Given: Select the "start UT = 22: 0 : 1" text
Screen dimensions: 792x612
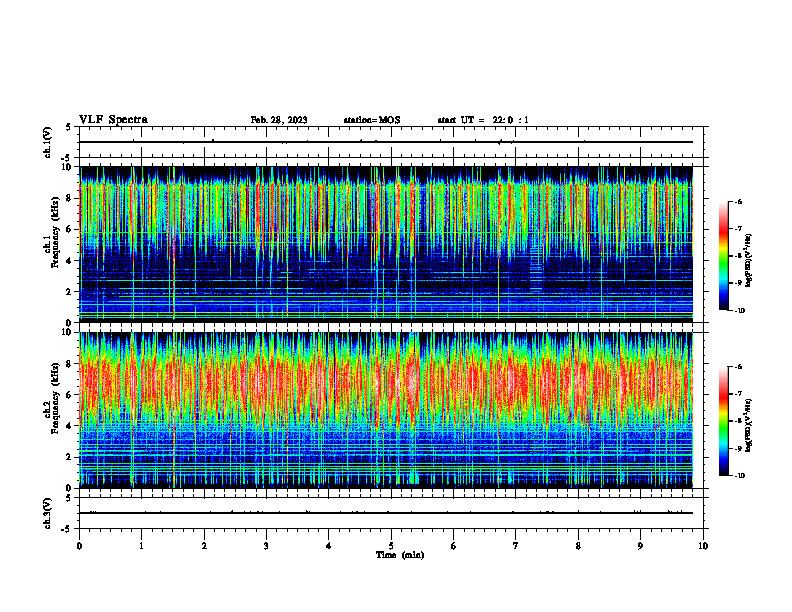Looking at the screenshot, I should click(x=483, y=120).
